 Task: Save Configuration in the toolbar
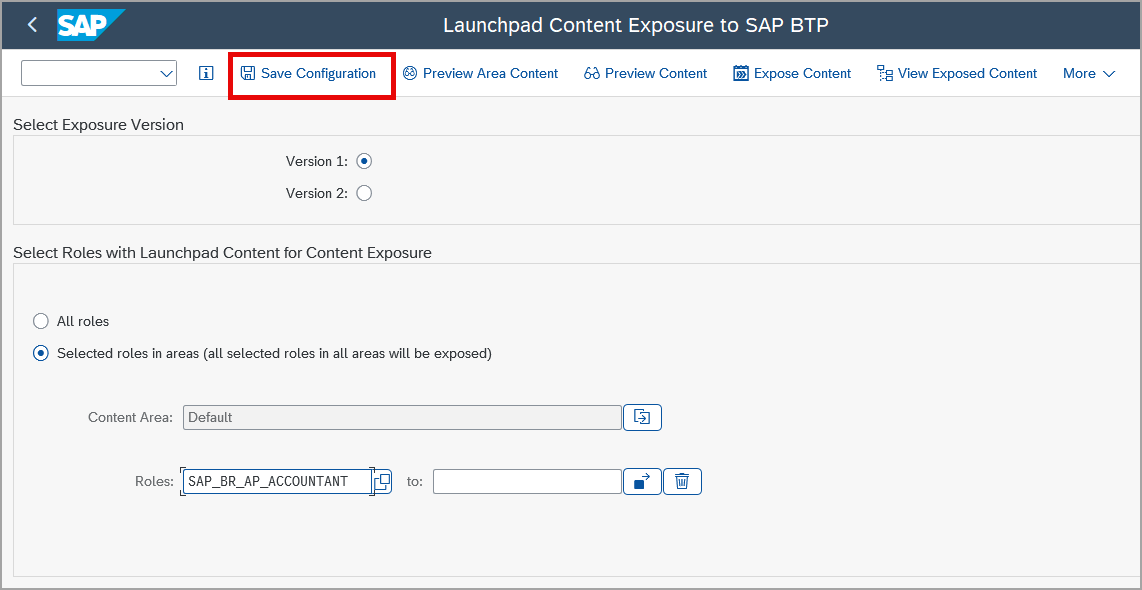coord(309,74)
